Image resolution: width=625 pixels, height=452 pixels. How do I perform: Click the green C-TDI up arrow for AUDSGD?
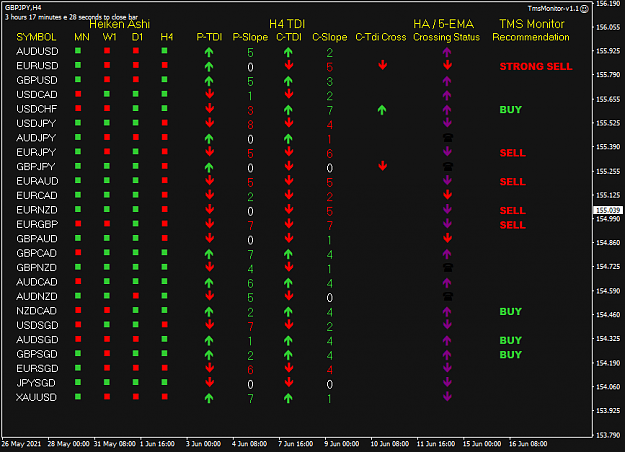coord(288,340)
